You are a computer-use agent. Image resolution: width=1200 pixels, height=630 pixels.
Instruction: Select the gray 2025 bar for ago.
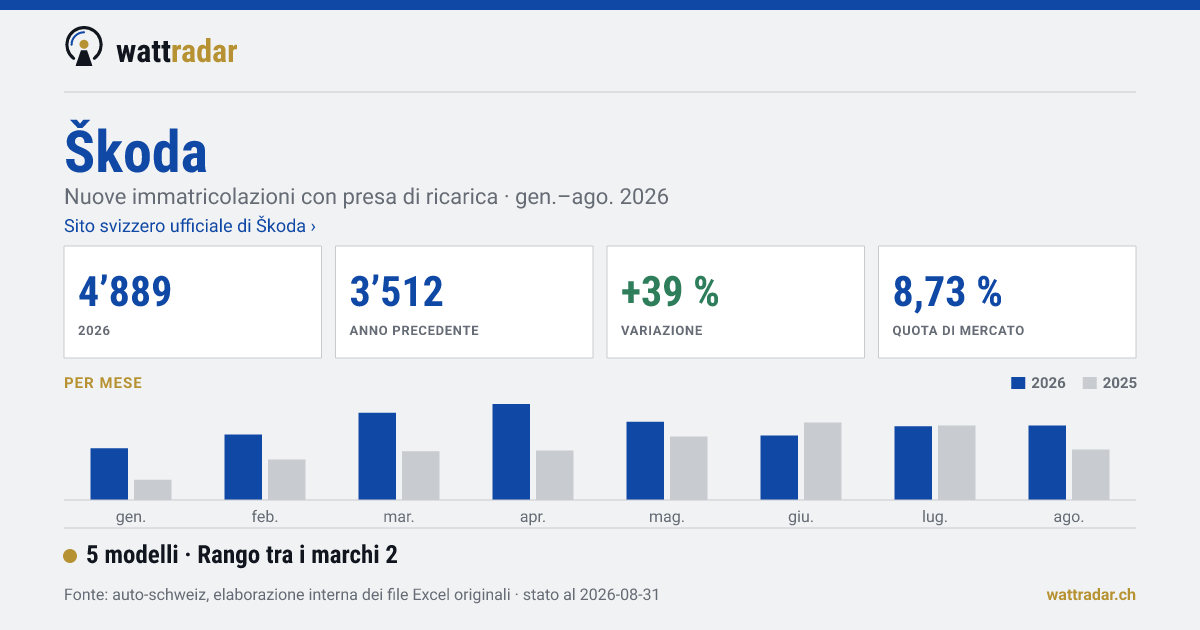(x=1091, y=475)
